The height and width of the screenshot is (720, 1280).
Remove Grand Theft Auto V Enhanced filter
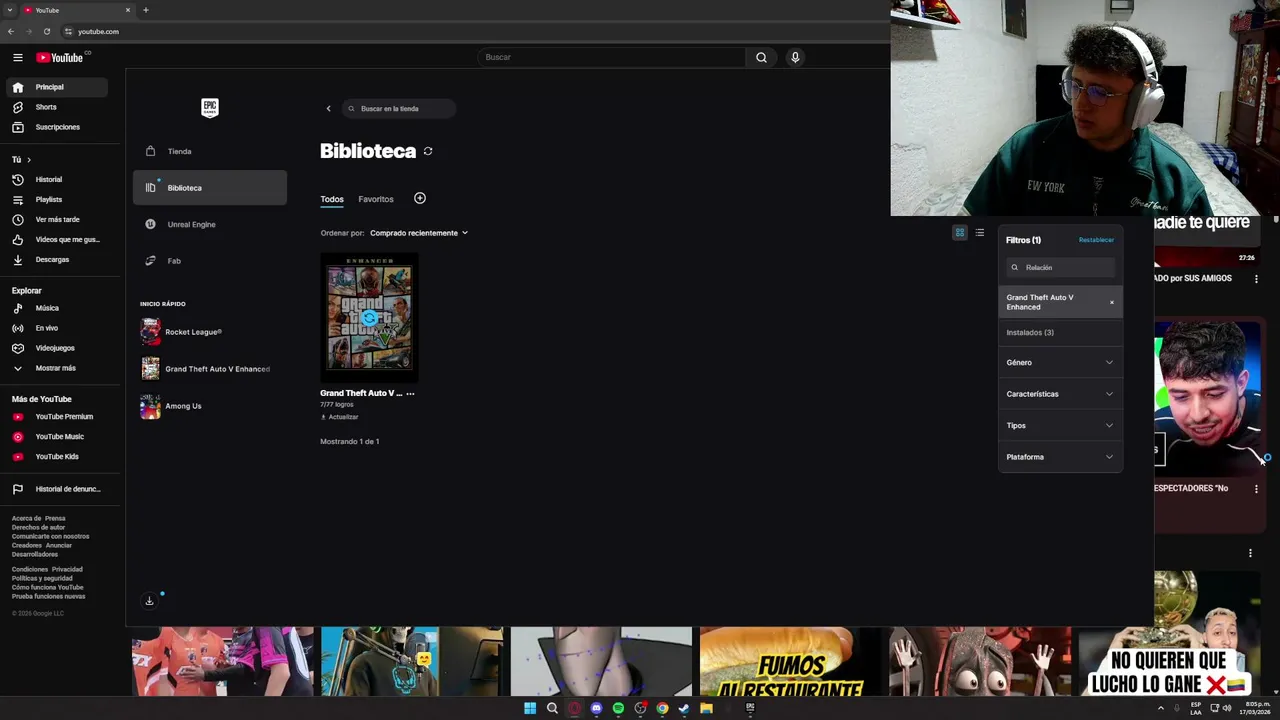[1111, 303]
